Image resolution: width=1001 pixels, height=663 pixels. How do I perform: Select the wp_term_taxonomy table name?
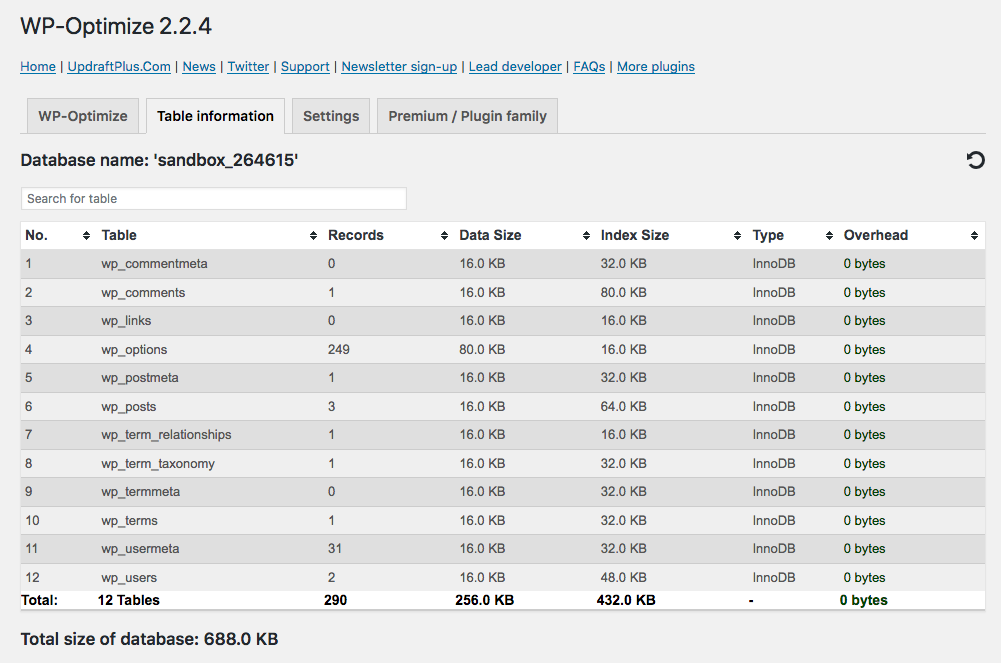(x=158, y=464)
